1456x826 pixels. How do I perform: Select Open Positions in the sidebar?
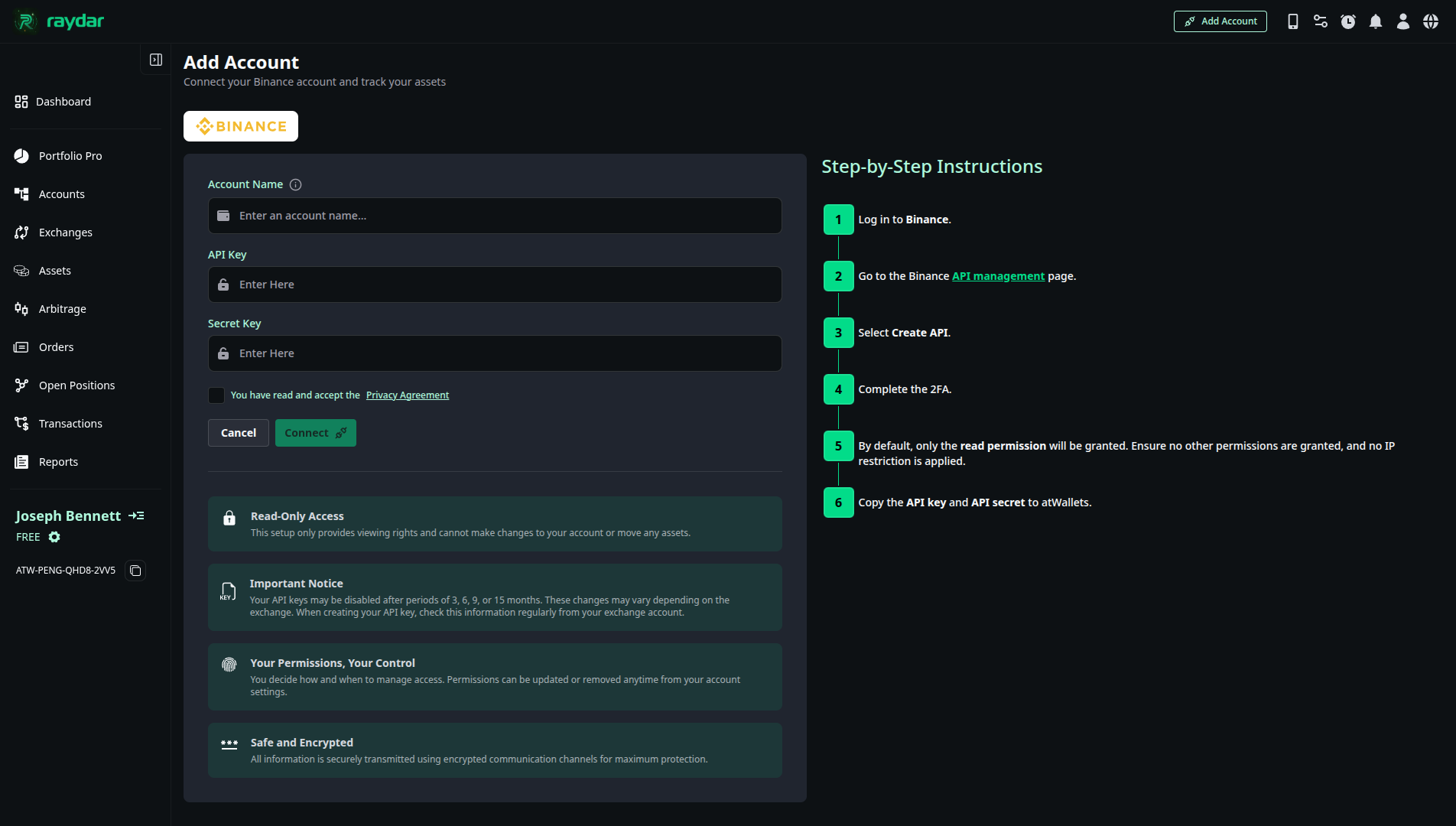coord(76,385)
